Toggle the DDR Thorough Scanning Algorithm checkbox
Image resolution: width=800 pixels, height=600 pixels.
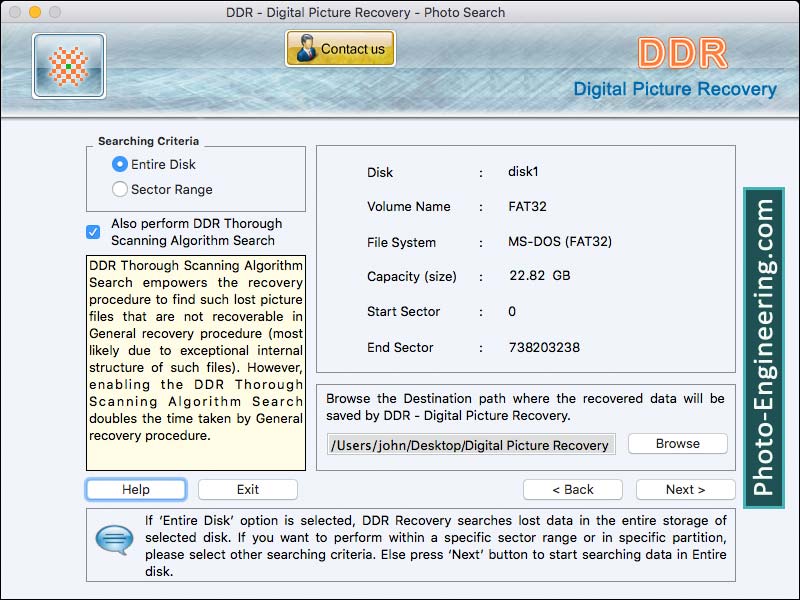[x=93, y=232]
